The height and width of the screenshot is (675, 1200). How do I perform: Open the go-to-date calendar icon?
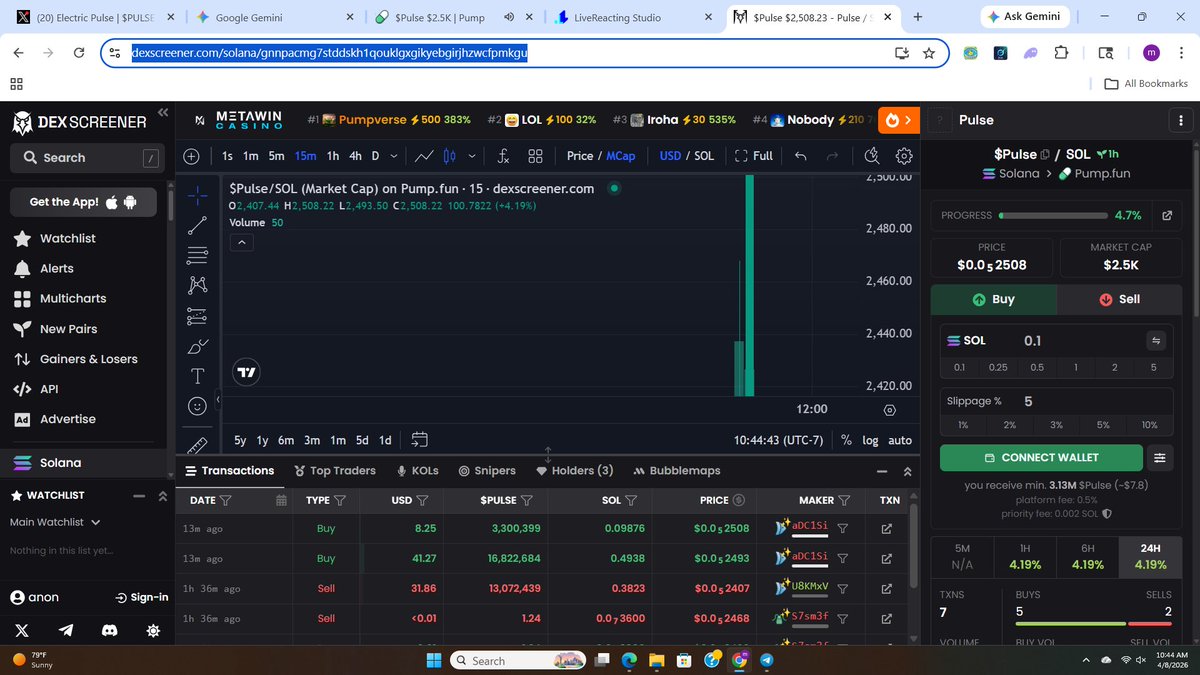[x=420, y=440]
